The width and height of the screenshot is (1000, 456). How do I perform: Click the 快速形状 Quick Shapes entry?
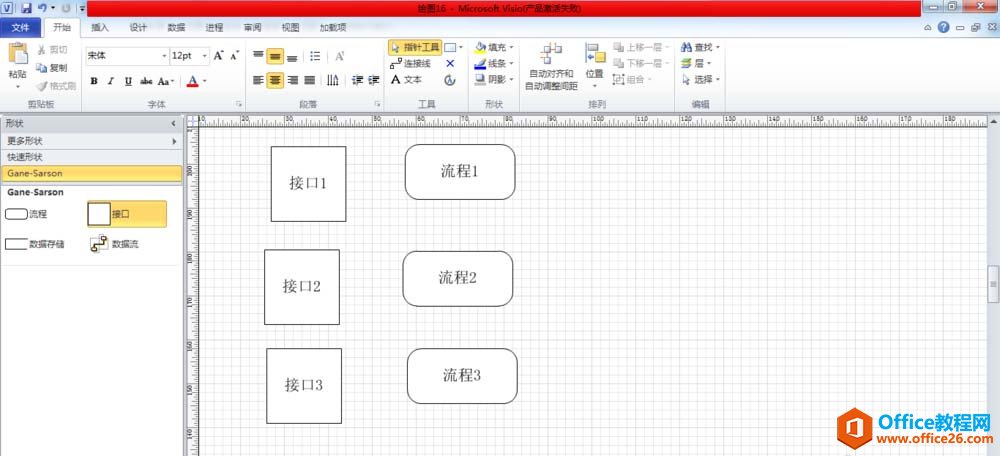point(91,157)
